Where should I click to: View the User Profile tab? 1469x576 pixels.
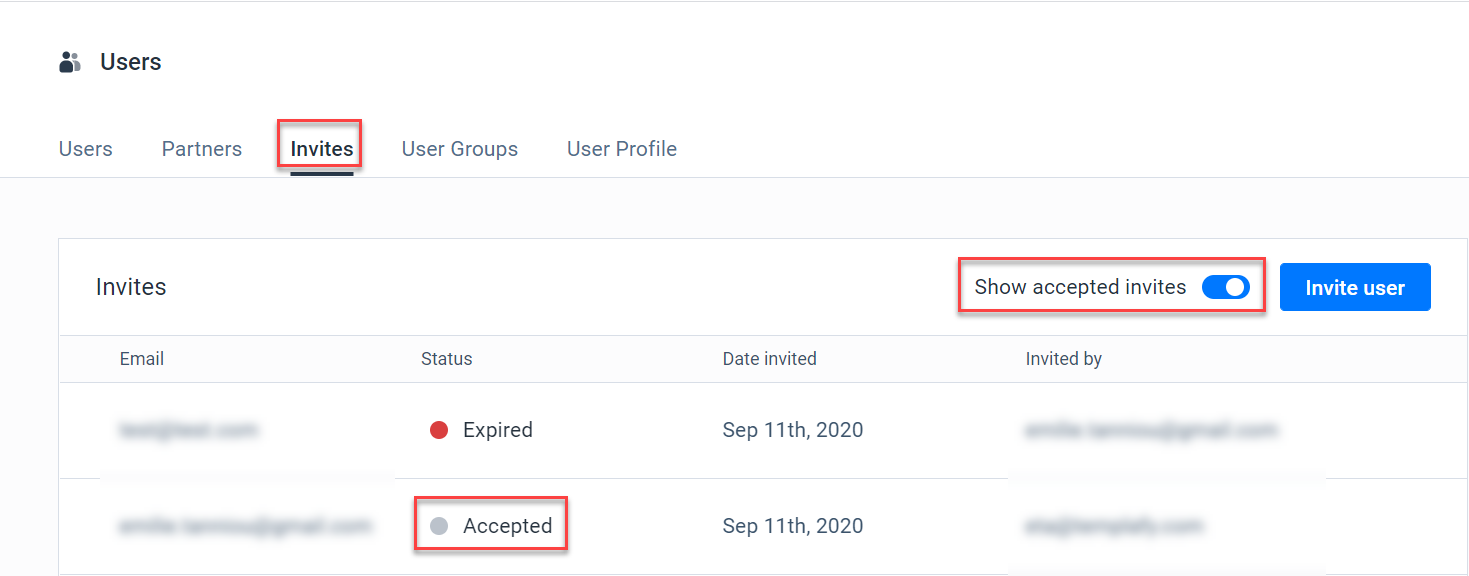coord(621,148)
